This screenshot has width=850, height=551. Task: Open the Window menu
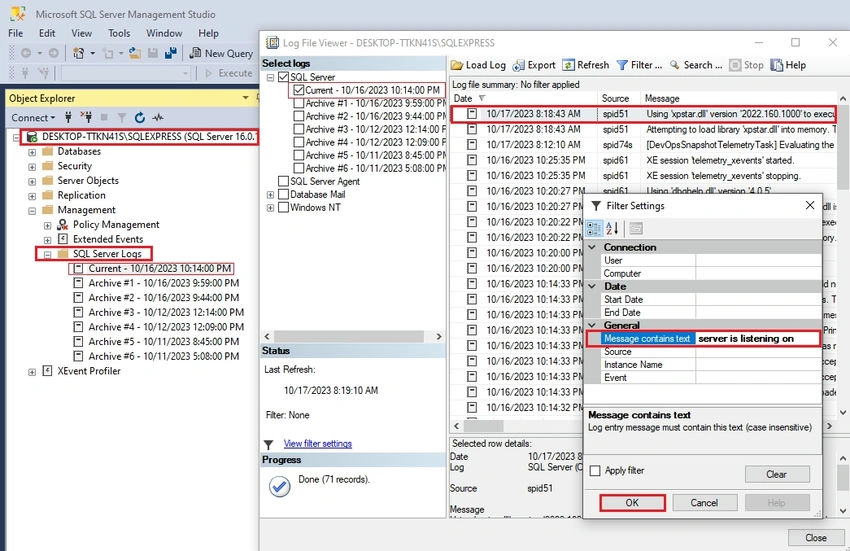(x=164, y=33)
